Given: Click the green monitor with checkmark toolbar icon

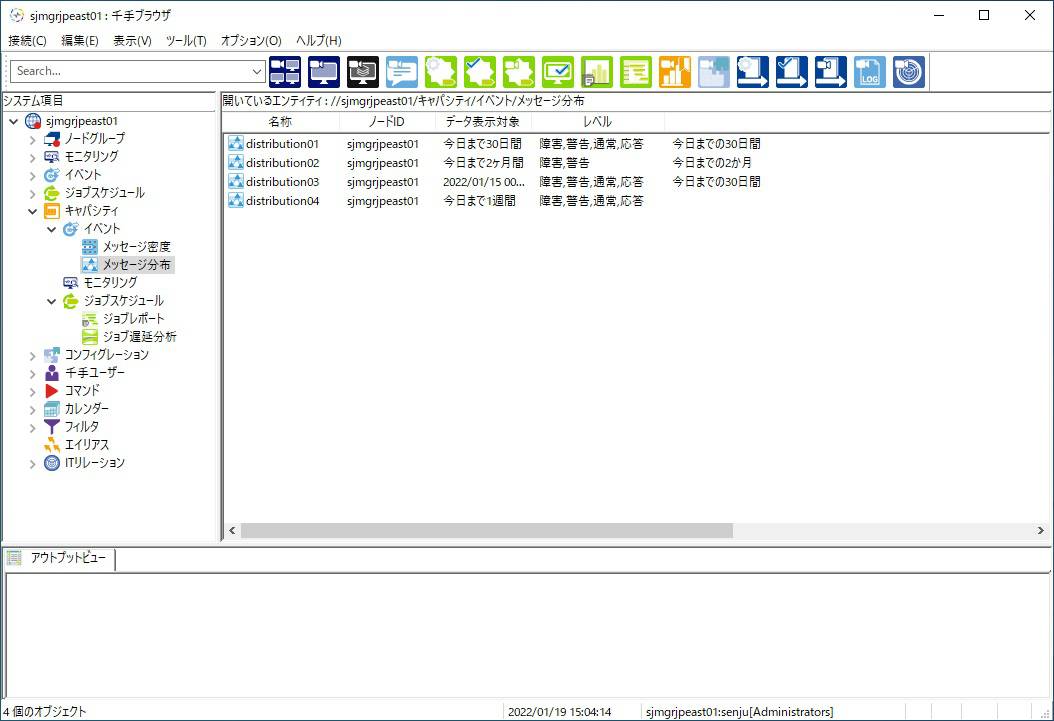Looking at the screenshot, I should (558, 72).
